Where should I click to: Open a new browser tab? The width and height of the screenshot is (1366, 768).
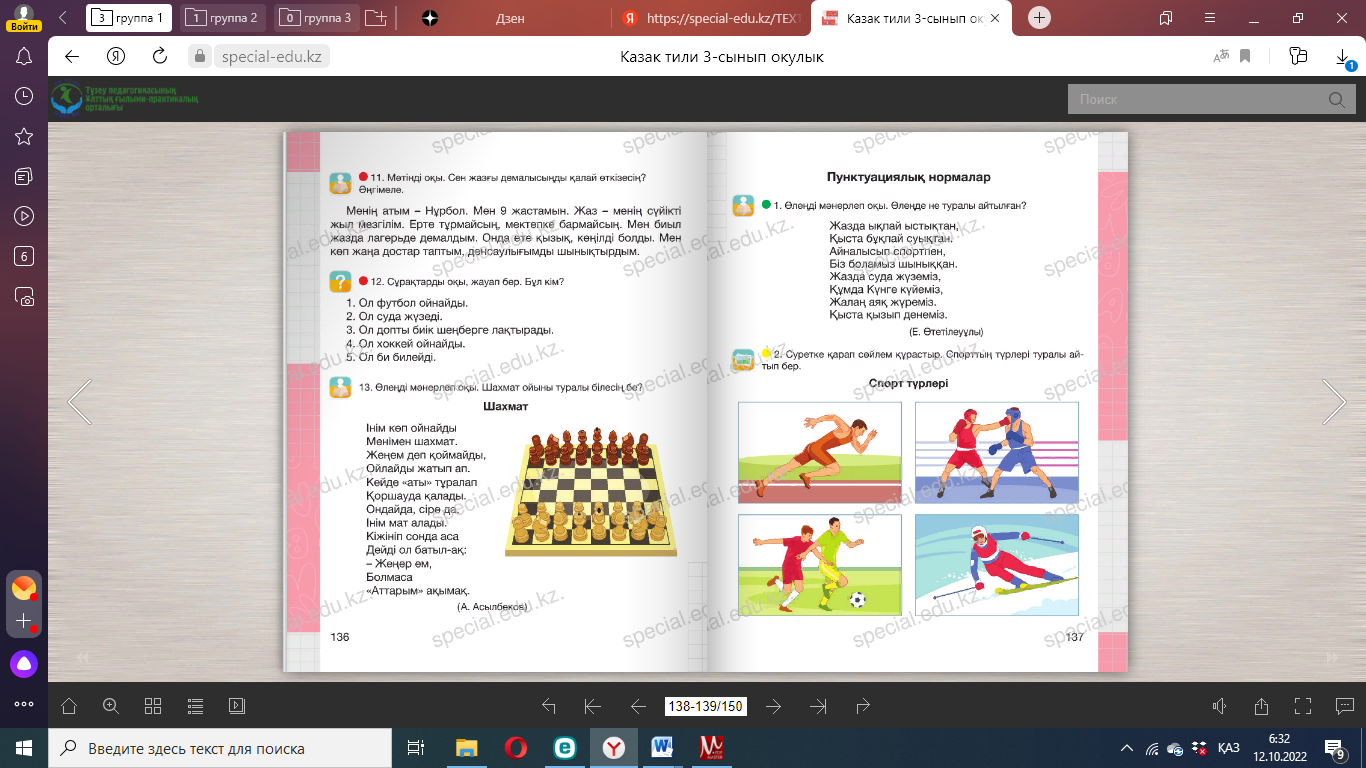pos(1040,17)
